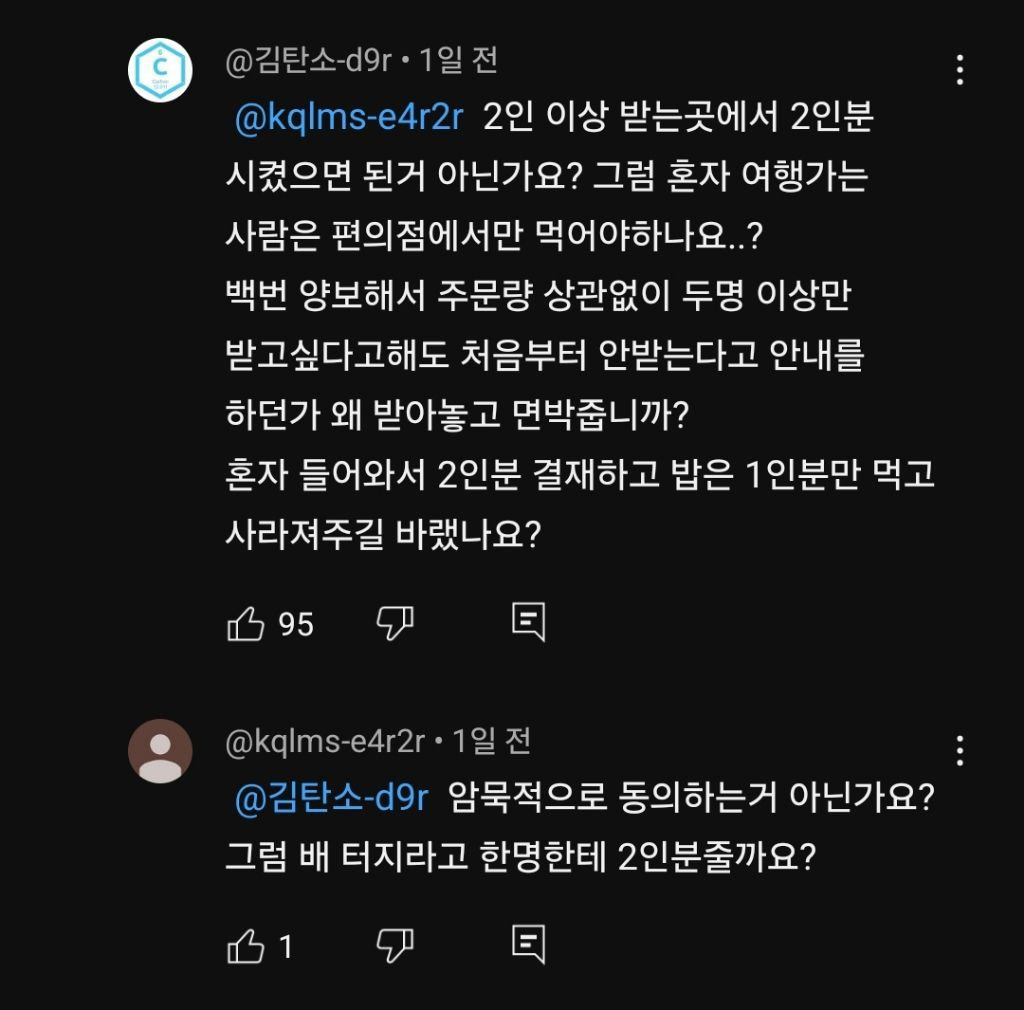Open three-dot options for 김탄소-d9r comment
This screenshot has width=1024, height=1010.
(959, 69)
